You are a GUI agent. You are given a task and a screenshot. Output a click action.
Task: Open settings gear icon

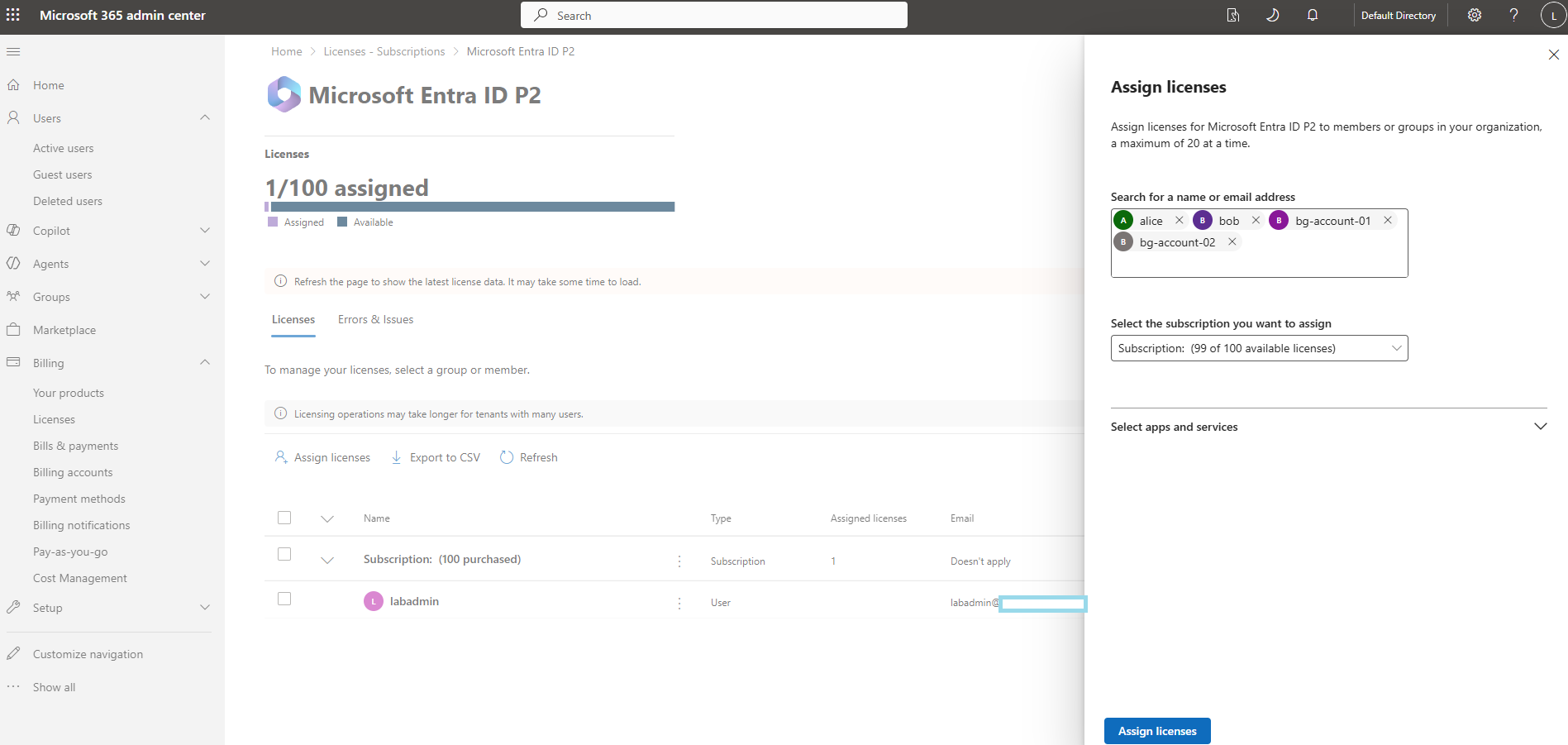[1475, 15]
